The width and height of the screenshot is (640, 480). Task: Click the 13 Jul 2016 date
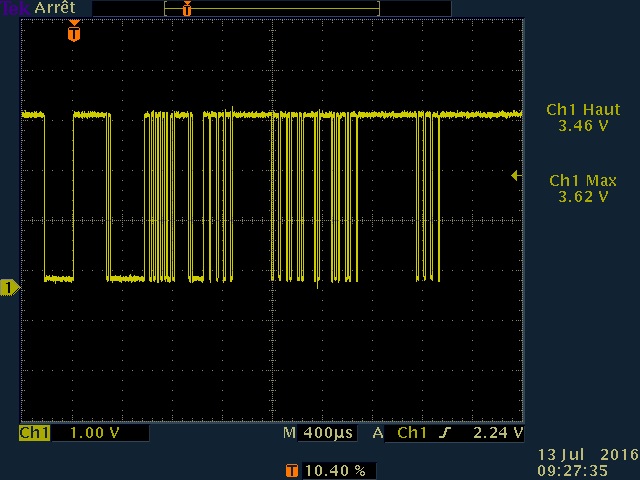pos(588,455)
